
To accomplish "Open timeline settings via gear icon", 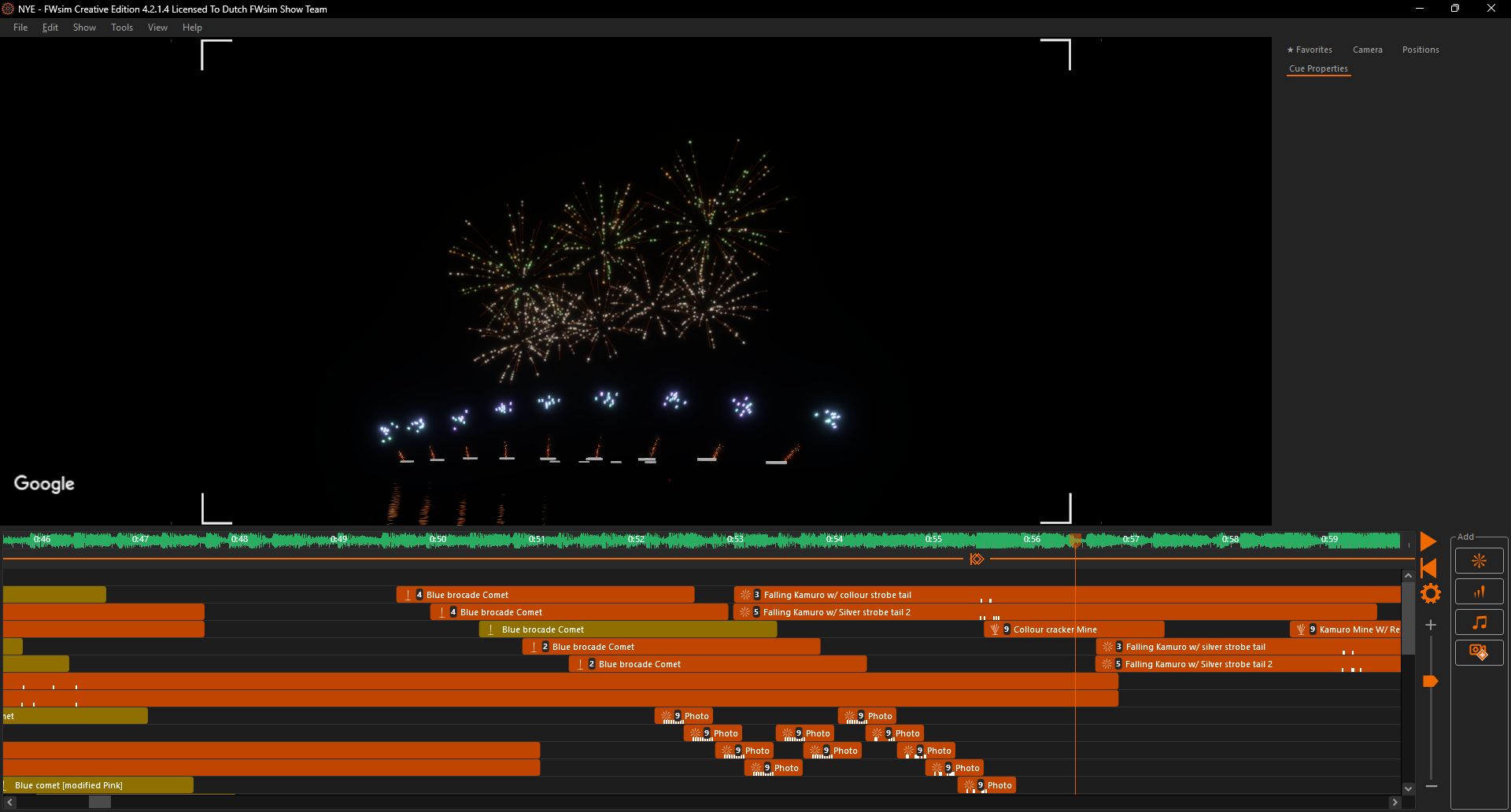I will pyautogui.click(x=1430, y=593).
